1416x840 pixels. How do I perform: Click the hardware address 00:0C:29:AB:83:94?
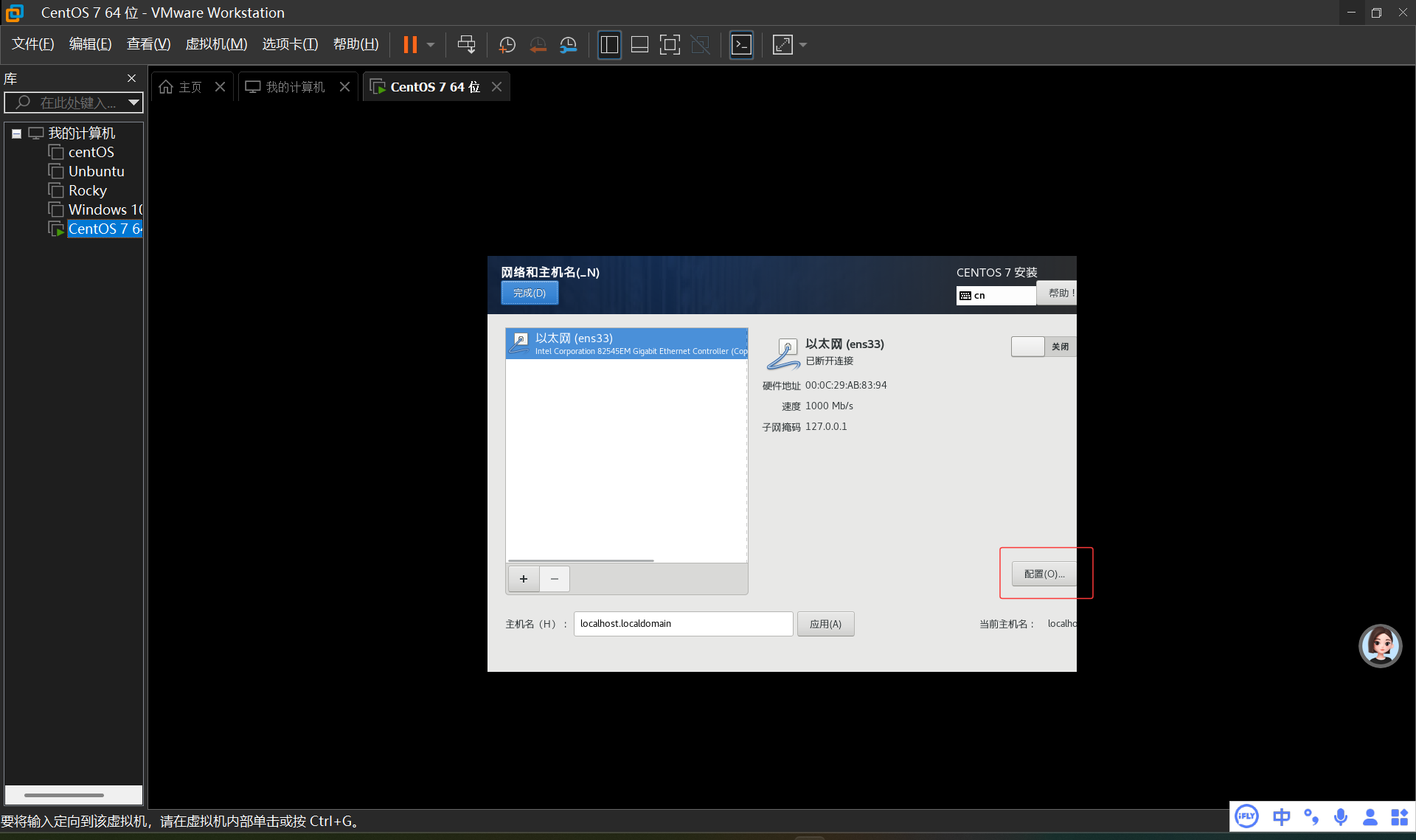click(x=846, y=385)
